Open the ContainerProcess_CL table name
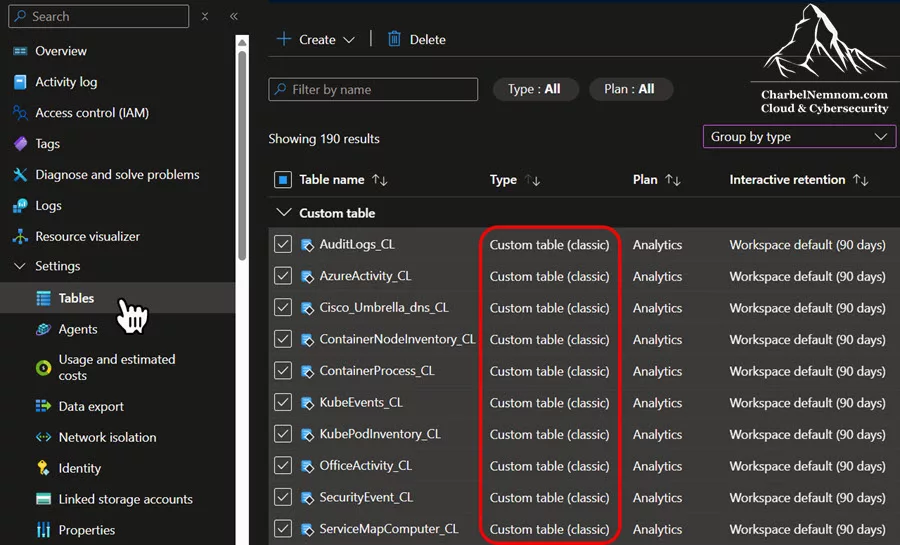900x545 pixels. click(377, 371)
